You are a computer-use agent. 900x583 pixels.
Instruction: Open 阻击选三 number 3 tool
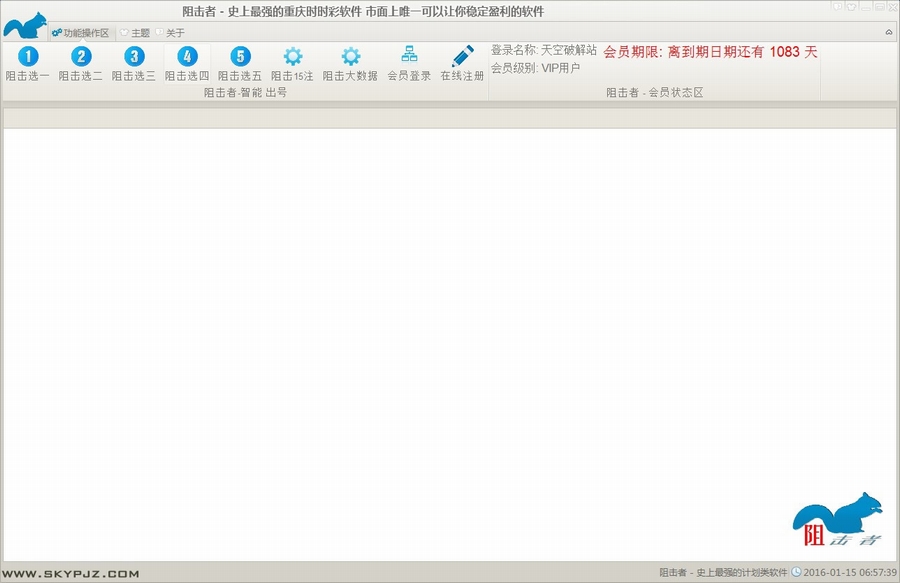[x=134, y=57]
